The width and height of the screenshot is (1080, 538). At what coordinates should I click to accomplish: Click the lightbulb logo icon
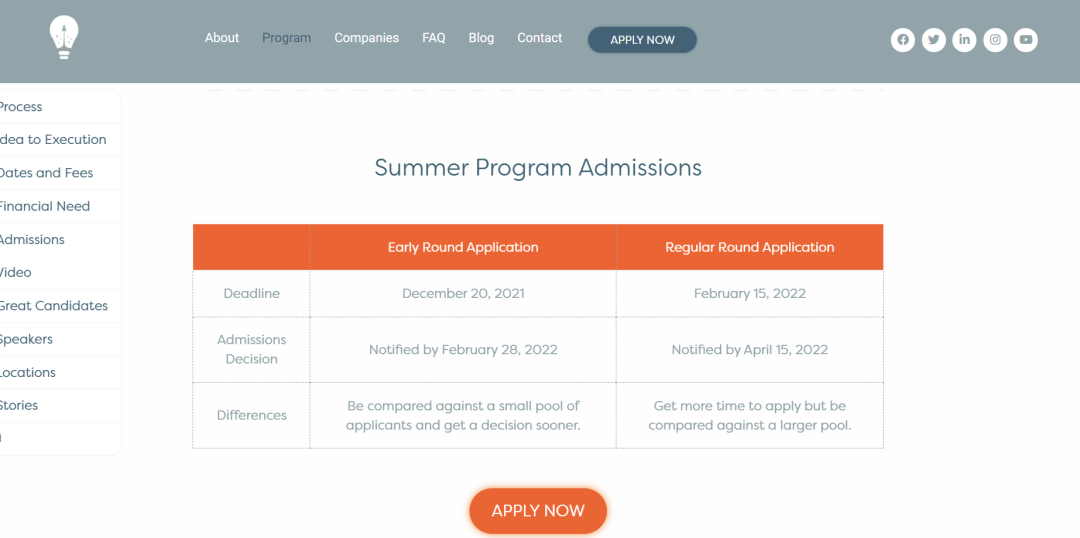(64, 38)
